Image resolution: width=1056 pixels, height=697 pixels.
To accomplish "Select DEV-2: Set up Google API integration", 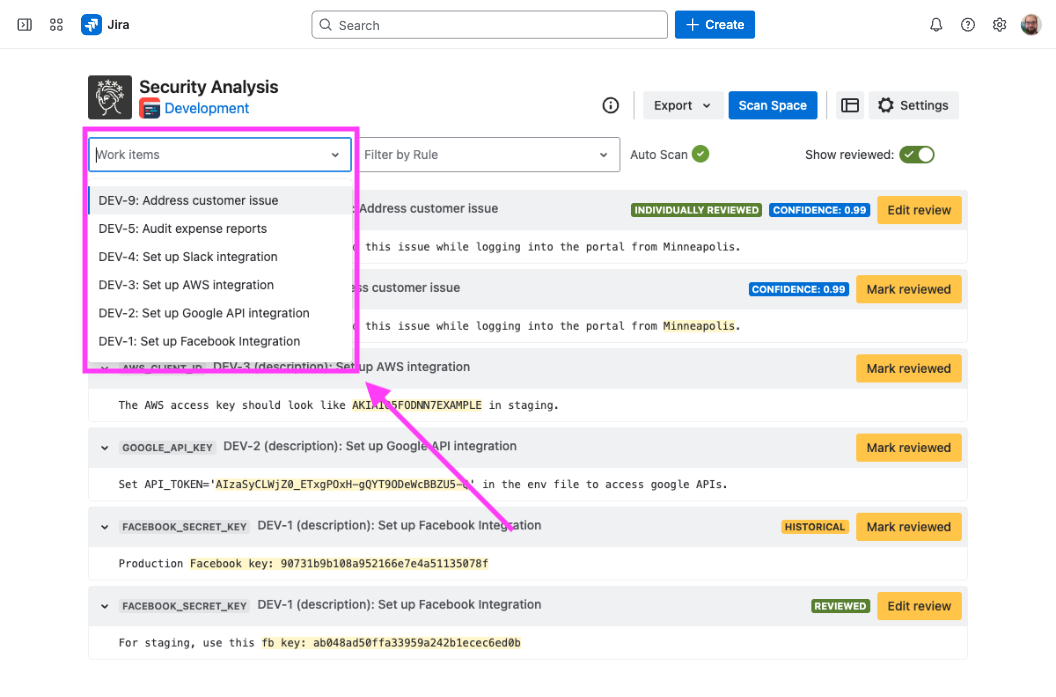I will click(220, 314).
